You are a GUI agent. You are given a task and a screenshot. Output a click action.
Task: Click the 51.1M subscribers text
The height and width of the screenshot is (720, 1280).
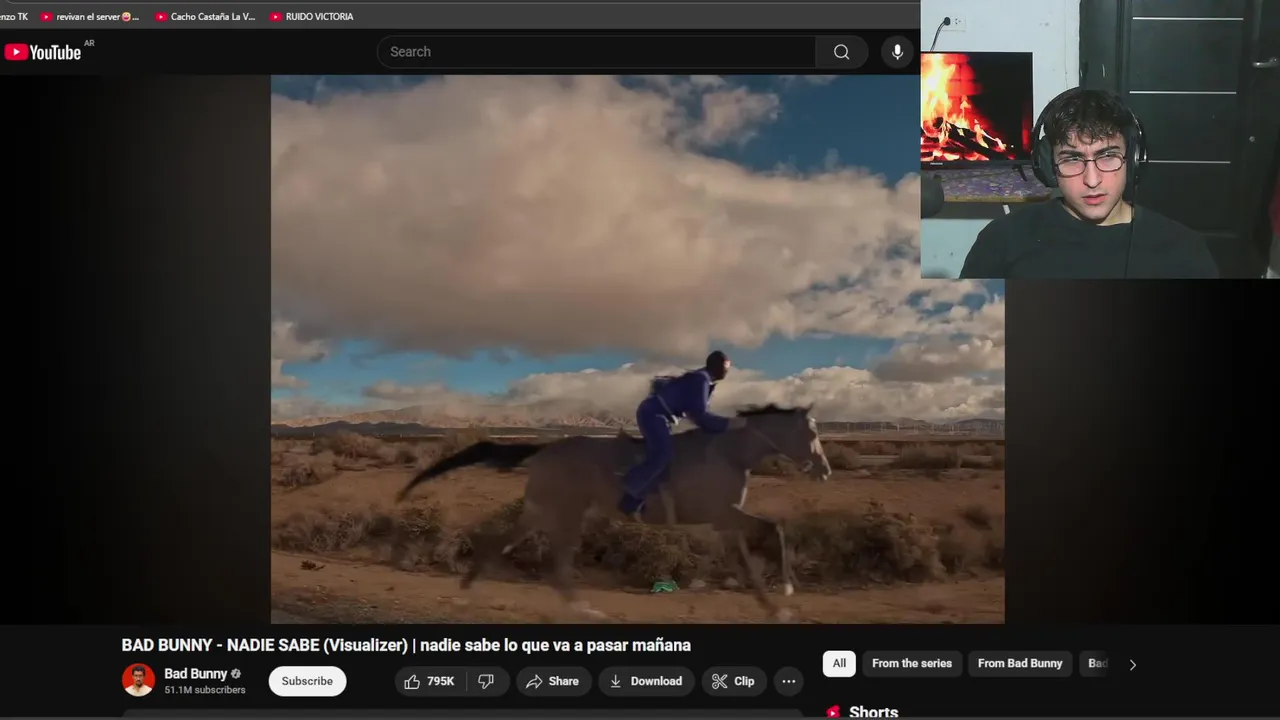coord(205,690)
